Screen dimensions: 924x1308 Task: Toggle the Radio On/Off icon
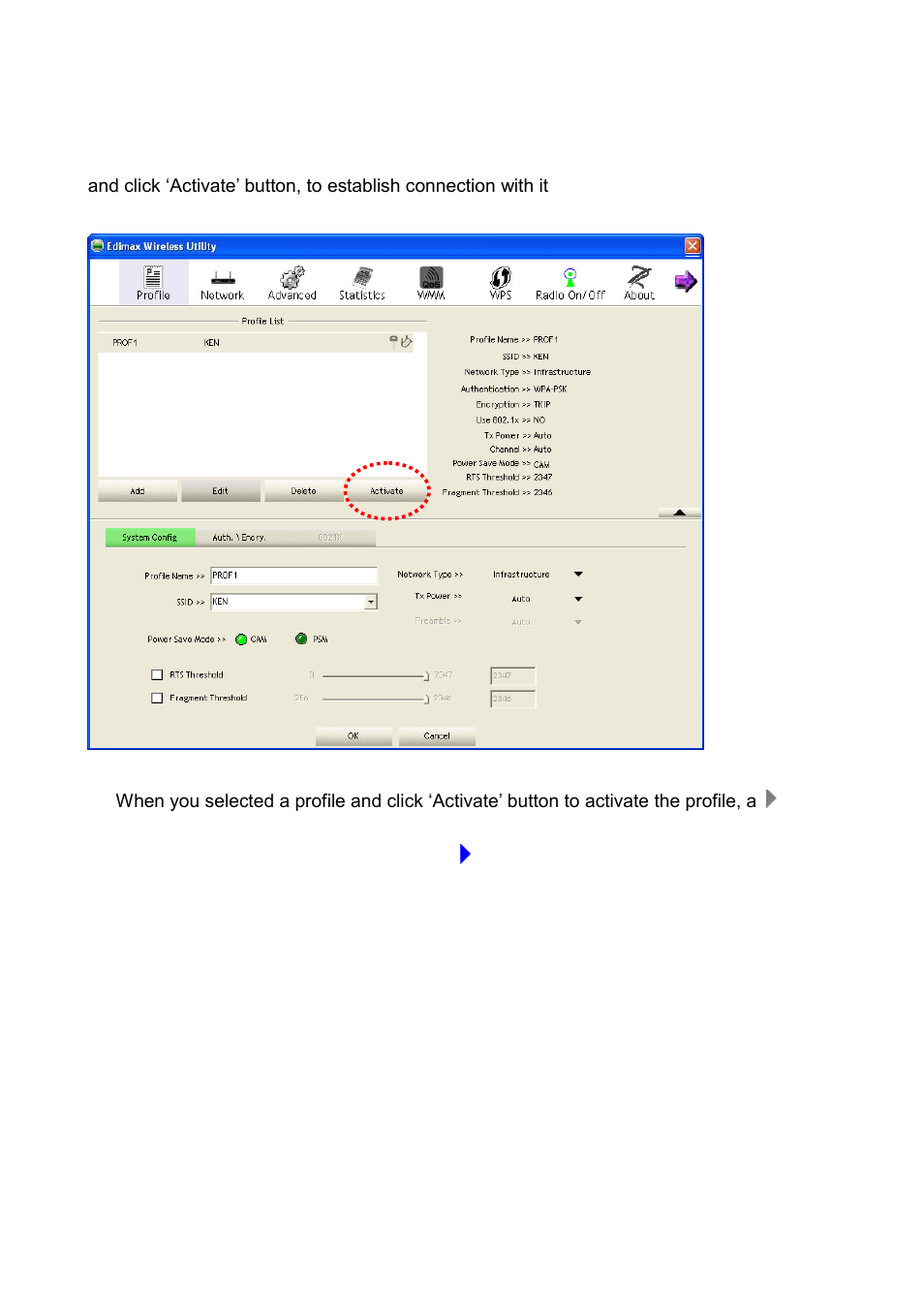(570, 282)
